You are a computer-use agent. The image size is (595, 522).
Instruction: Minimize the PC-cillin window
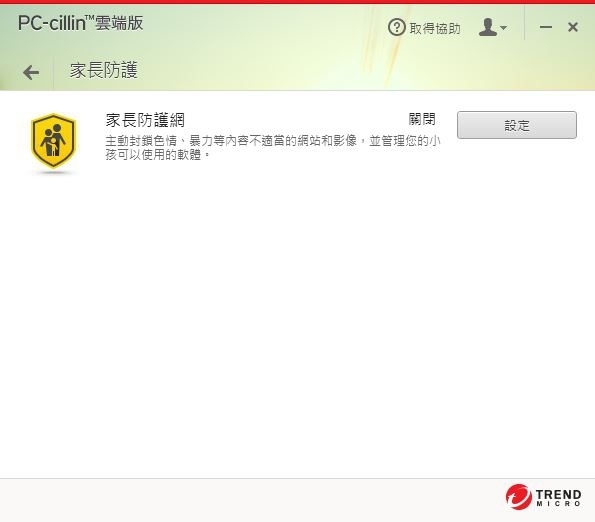[x=546, y=27]
